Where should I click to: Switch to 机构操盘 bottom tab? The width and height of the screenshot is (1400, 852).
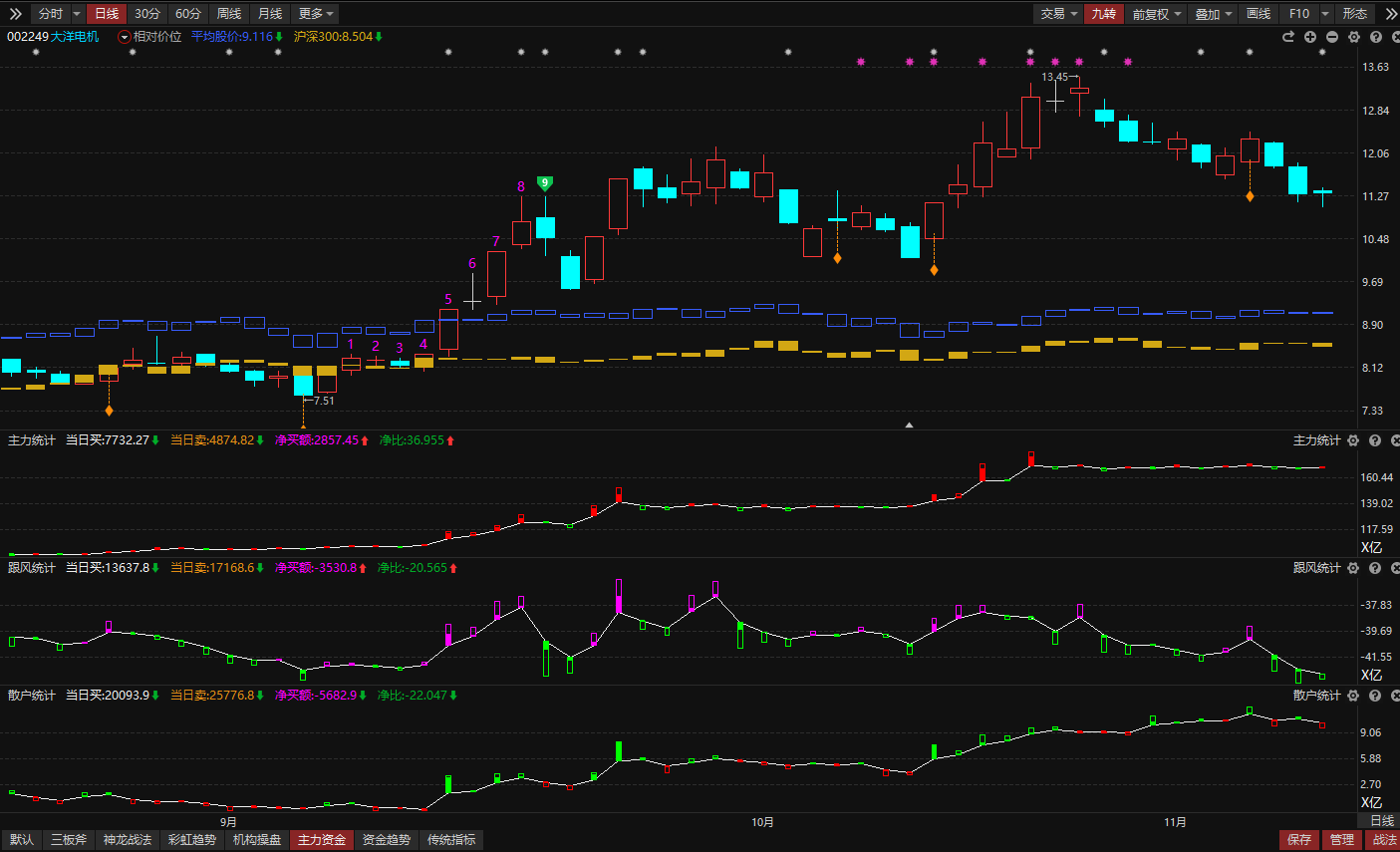click(257, 840)
